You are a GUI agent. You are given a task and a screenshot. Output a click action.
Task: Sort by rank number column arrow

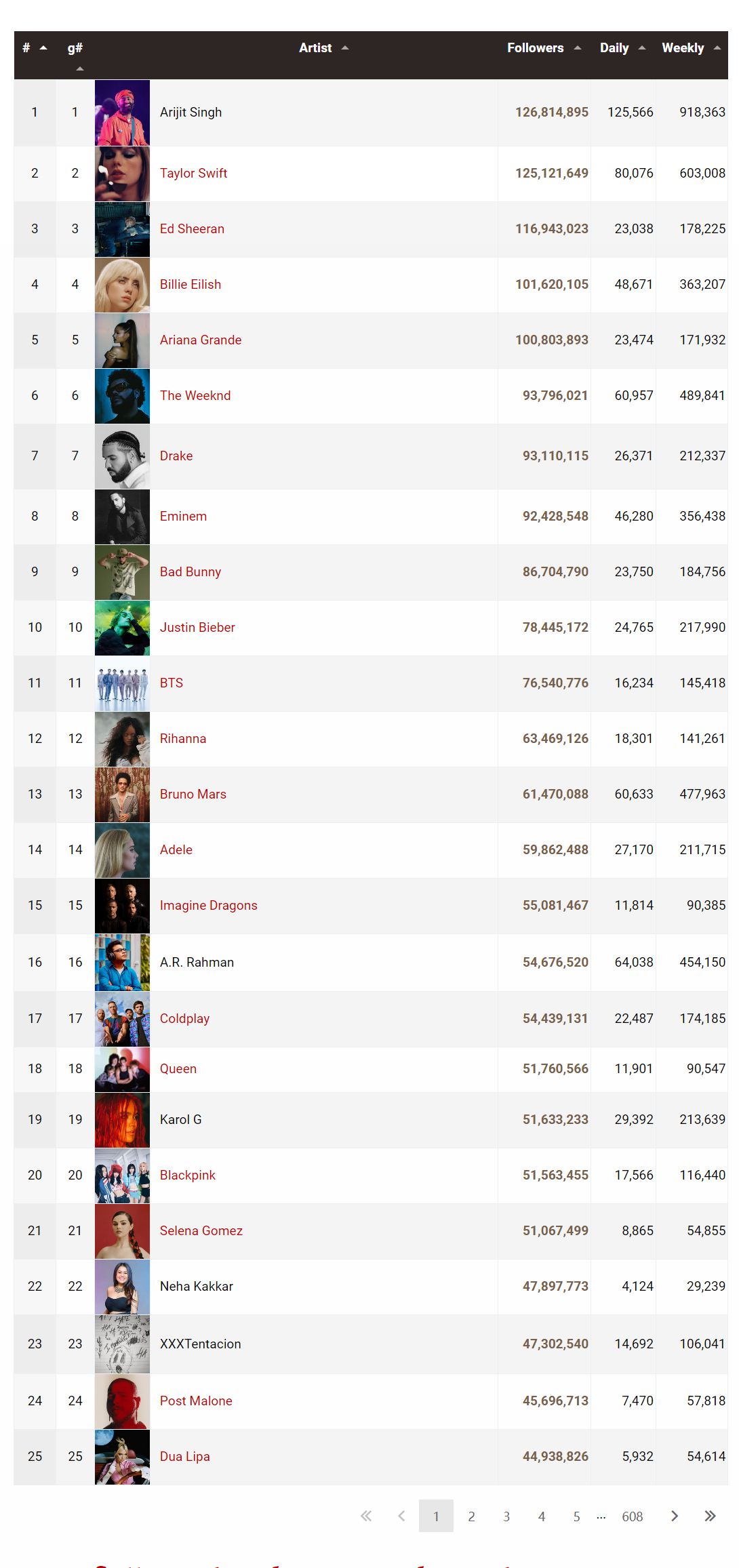43,48
